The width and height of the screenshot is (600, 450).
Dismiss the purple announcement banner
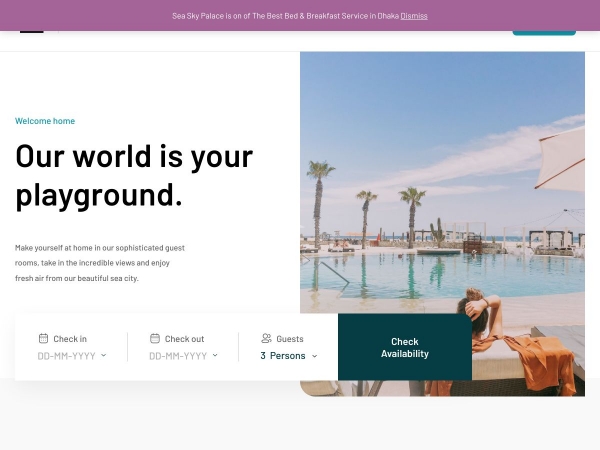pyautogui.click(x=414, y=16)
